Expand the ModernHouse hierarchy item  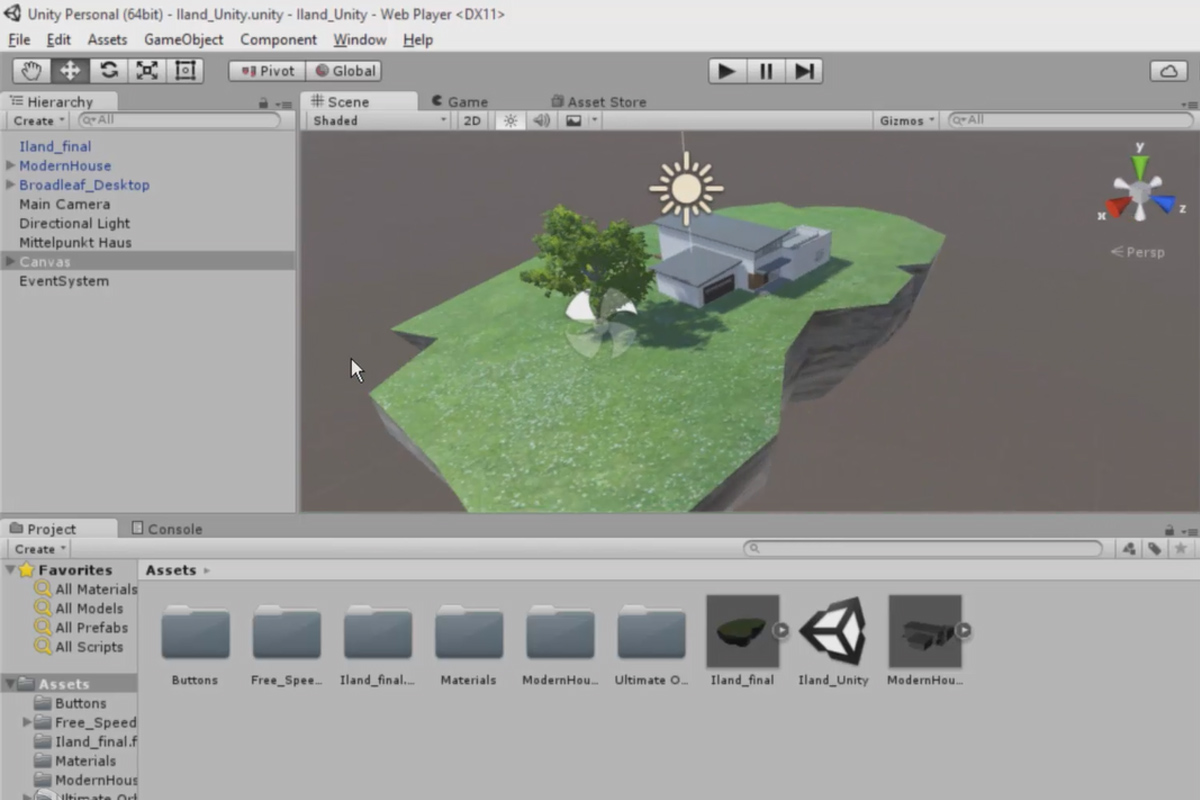pyautogui.click(x=9, y=165)
